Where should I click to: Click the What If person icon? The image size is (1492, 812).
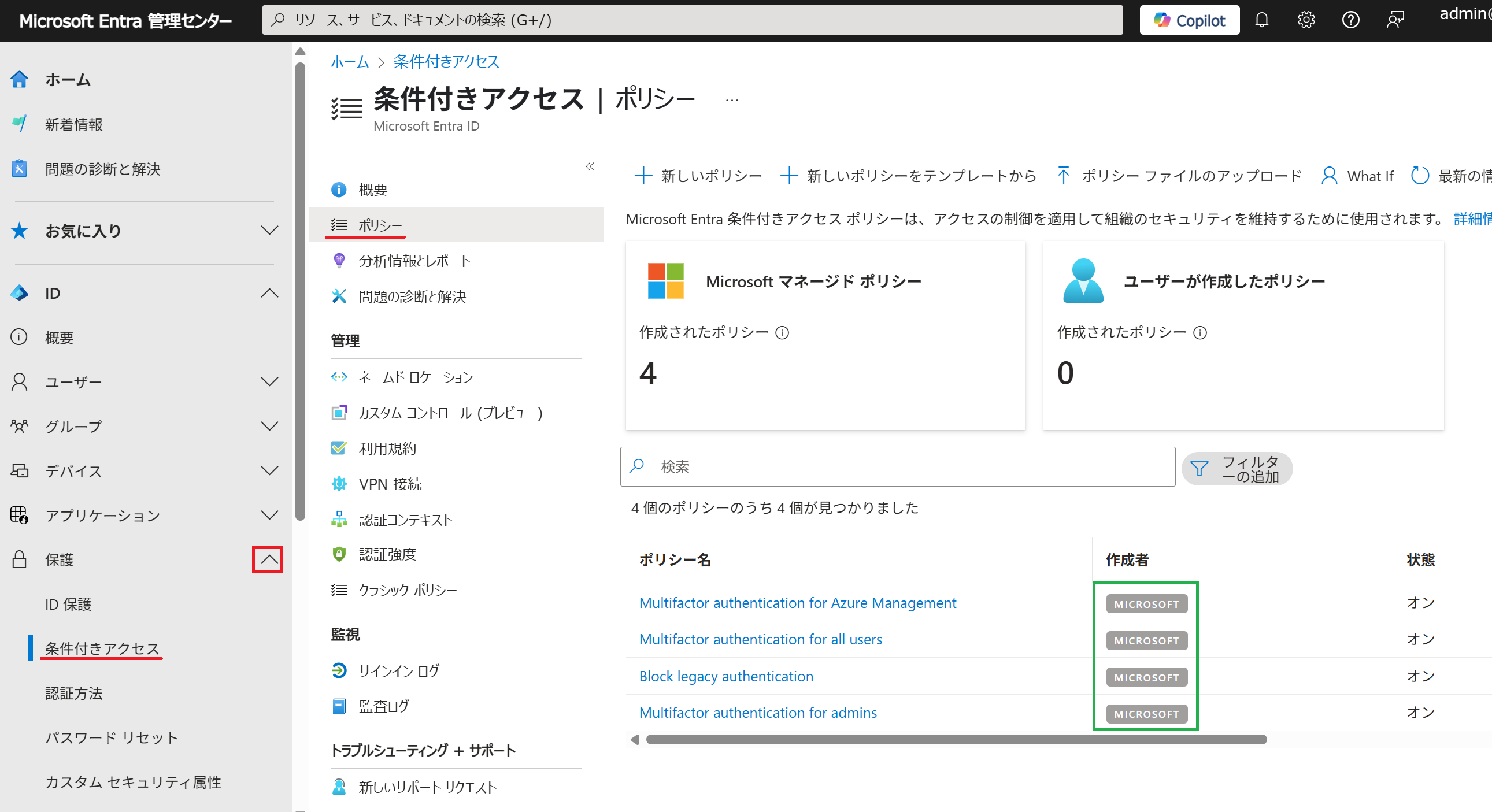pyautogui.click(x=1328, y=176)
